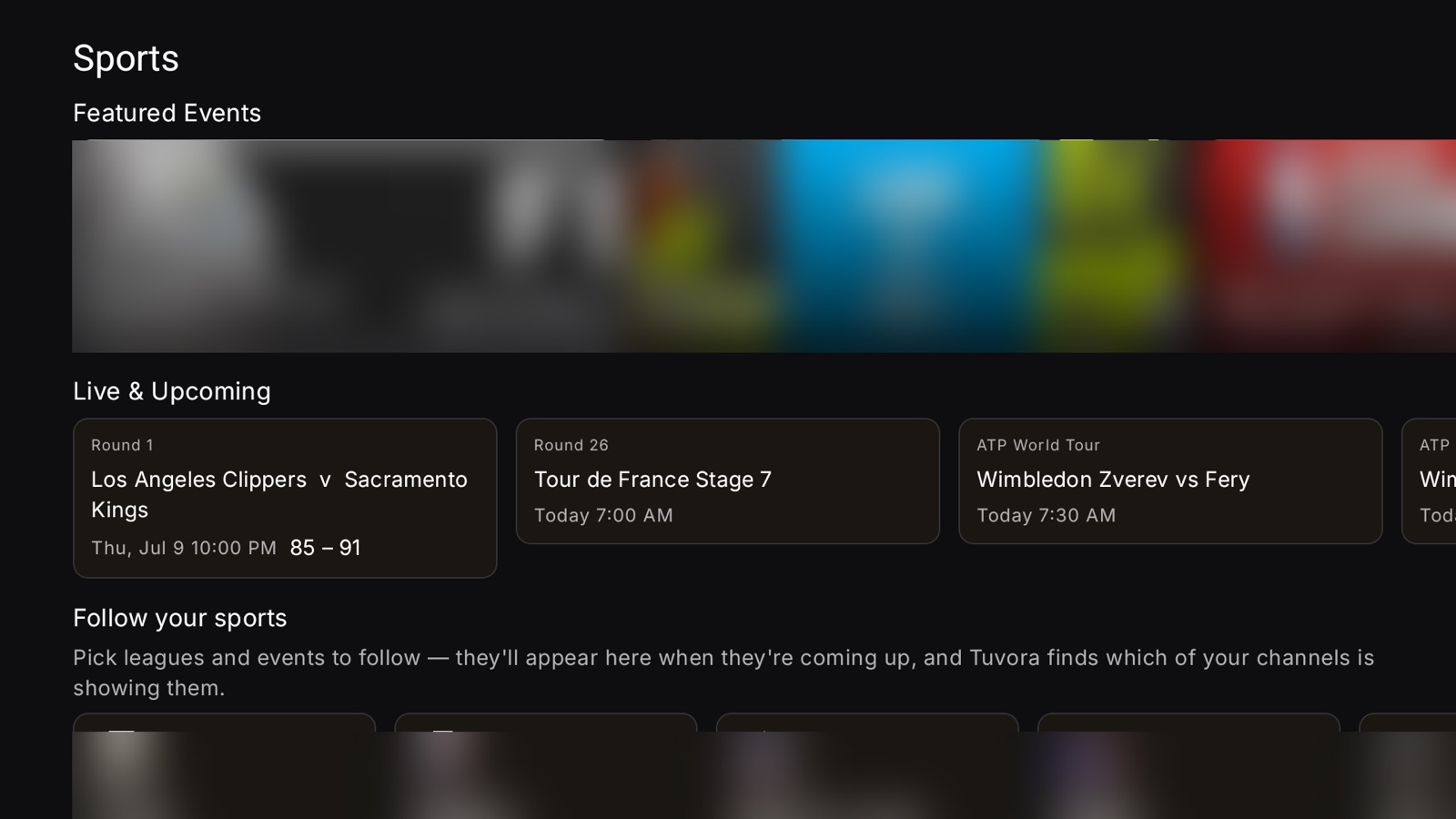The width and height of the screenshot is (1456, 819).
Task: Click the "Round 1" label
Action: point(122,445)
